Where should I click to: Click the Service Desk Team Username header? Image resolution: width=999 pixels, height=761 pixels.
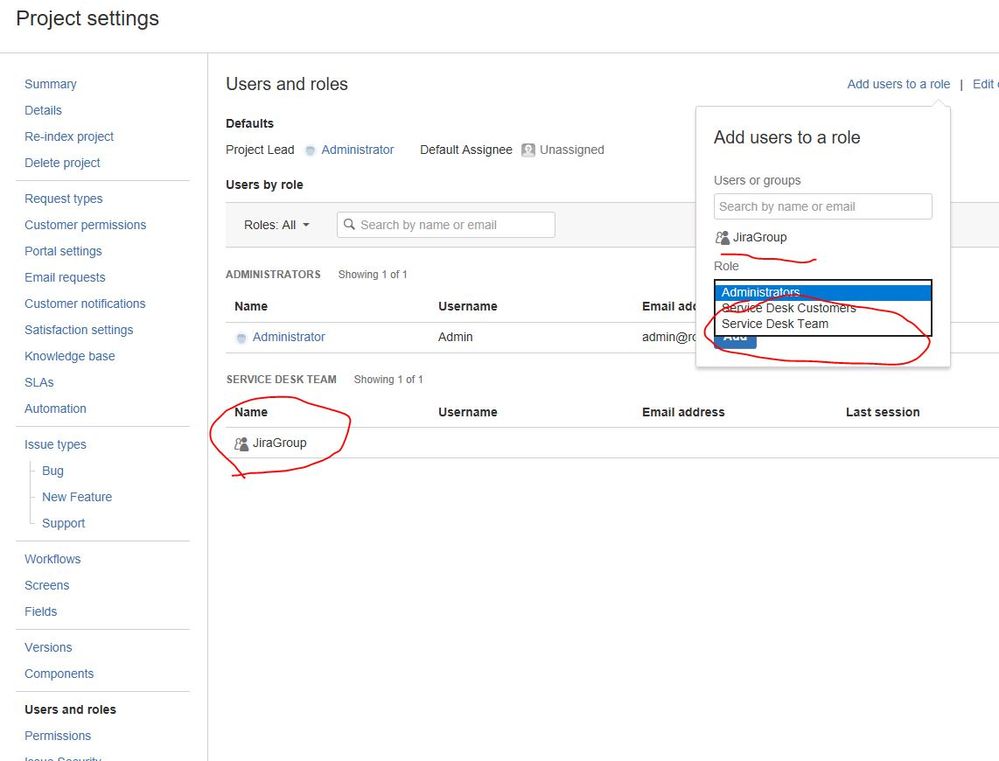(x=468, y=412)
